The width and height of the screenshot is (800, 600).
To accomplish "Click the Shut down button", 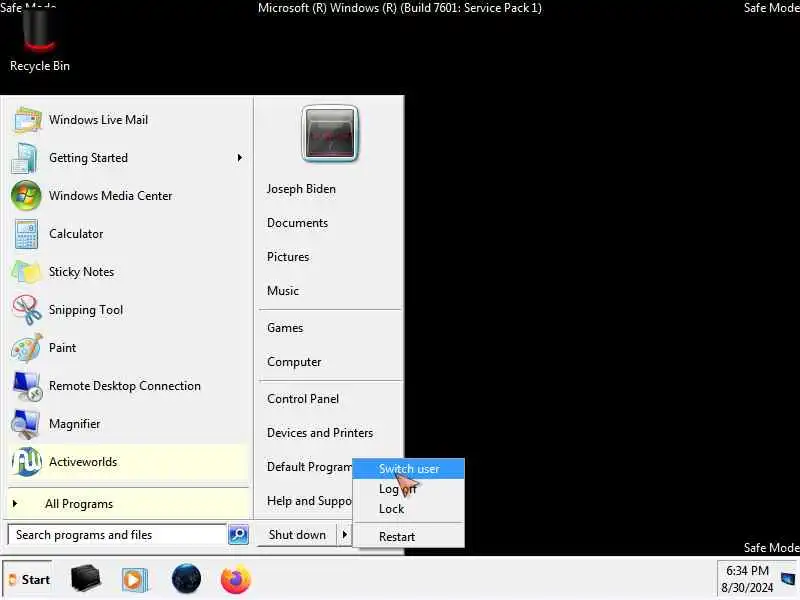I will coord(297,535).
